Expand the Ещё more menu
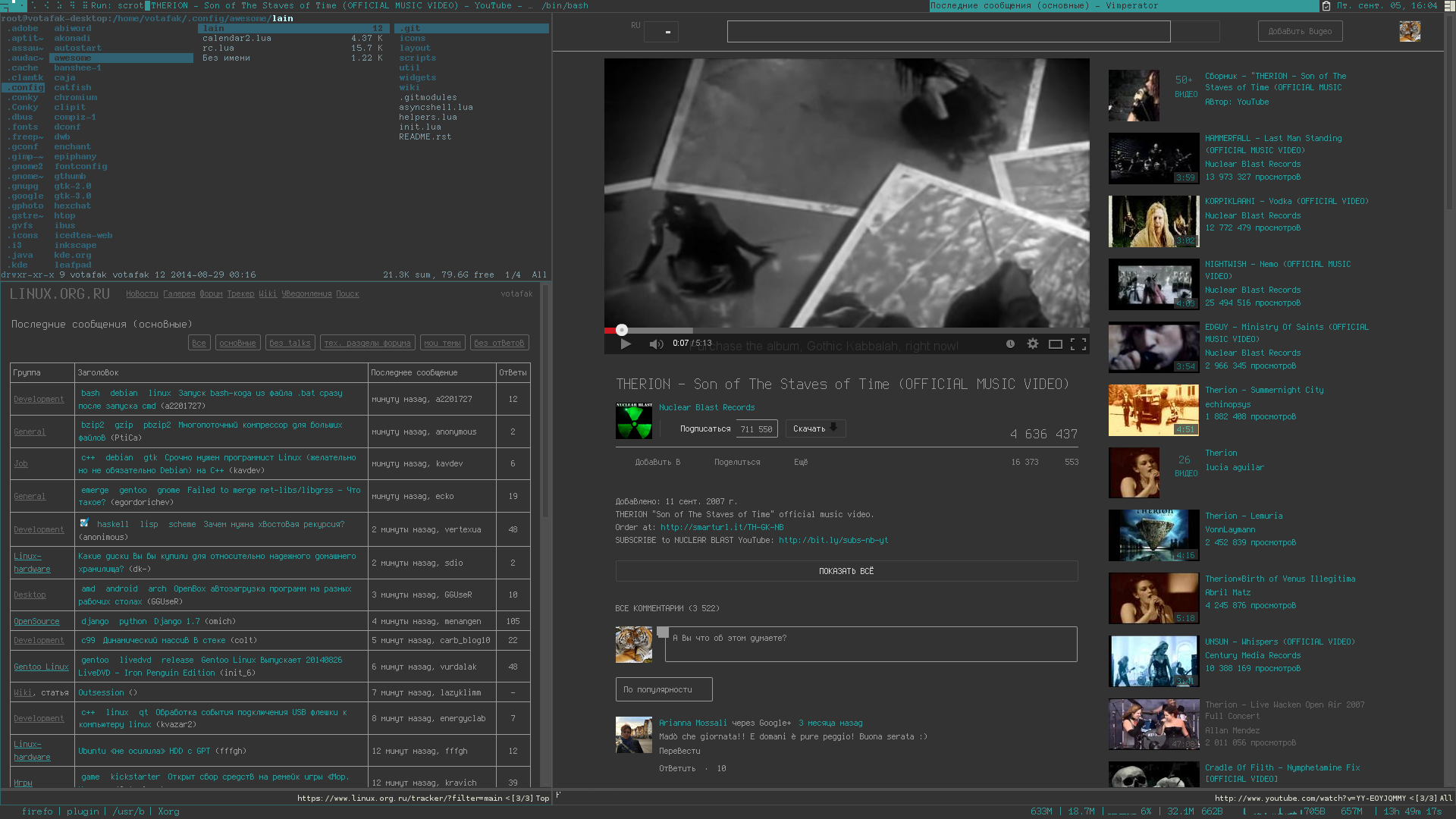This screenshot has height=819, width=1456. click(x=801, y=462)
